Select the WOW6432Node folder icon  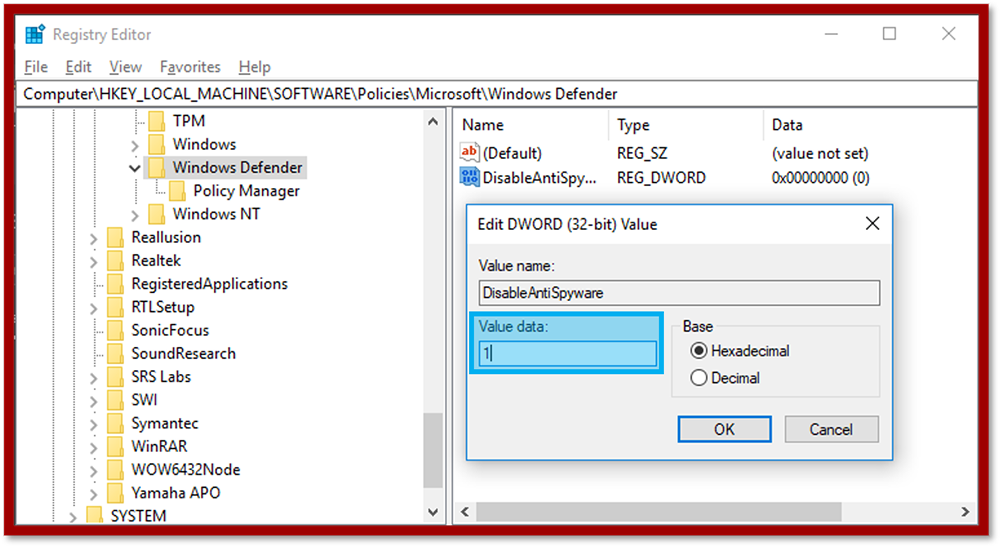point(115,470)
